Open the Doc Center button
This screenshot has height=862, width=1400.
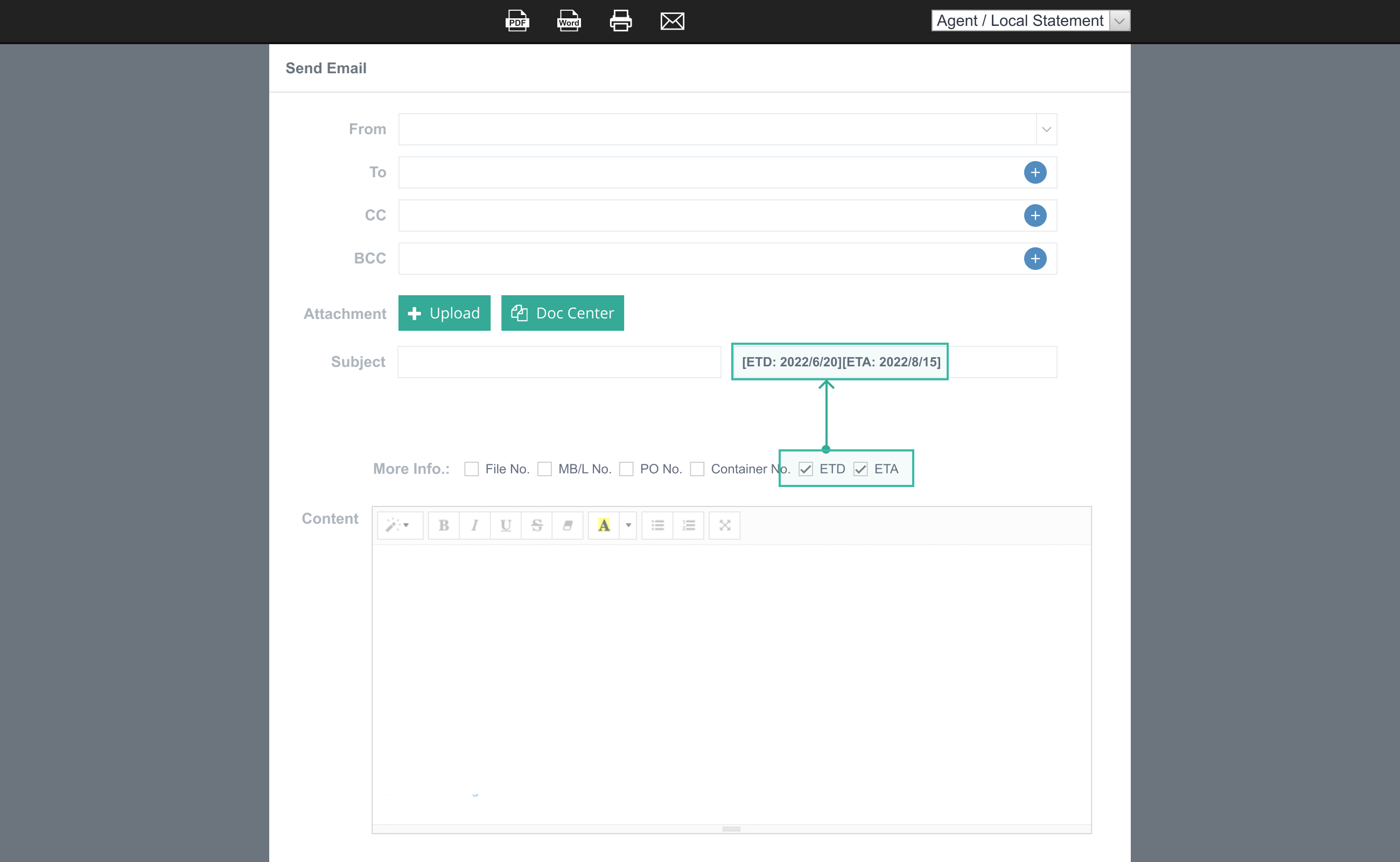[x=562, y=313]
